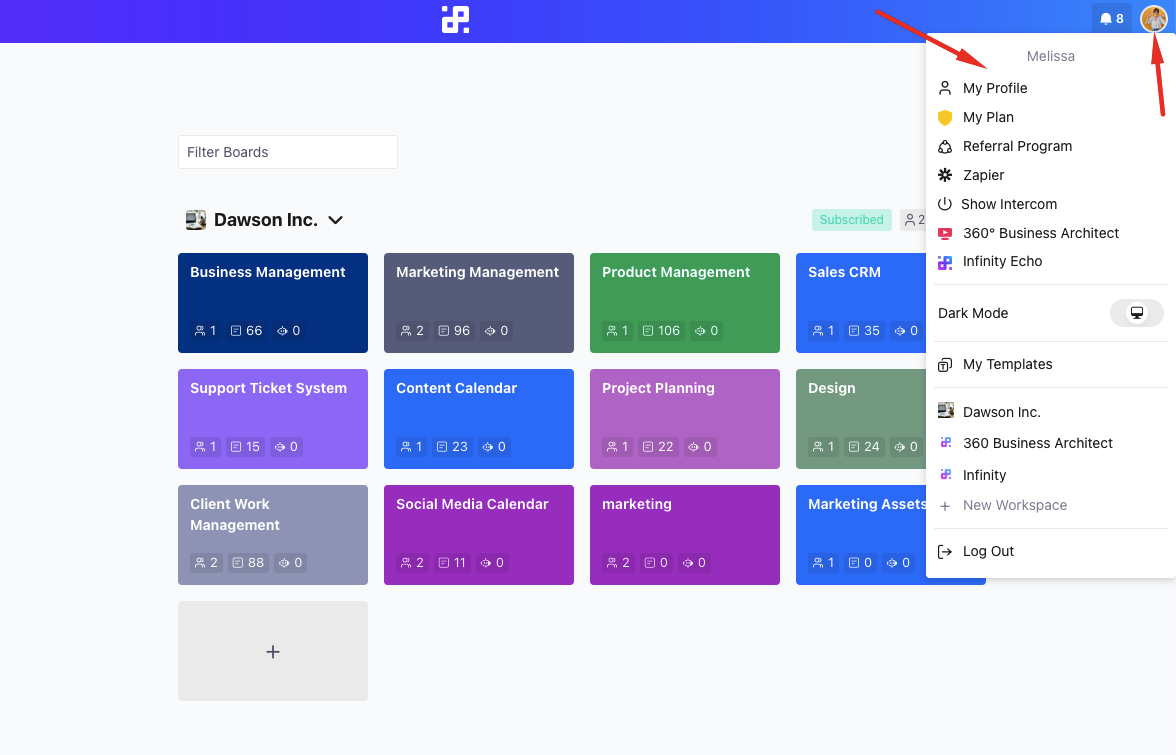Expand the Dawson Inc. workspace dropdown
Viewport: 1176px width, 755px height.
pos(336,220)
